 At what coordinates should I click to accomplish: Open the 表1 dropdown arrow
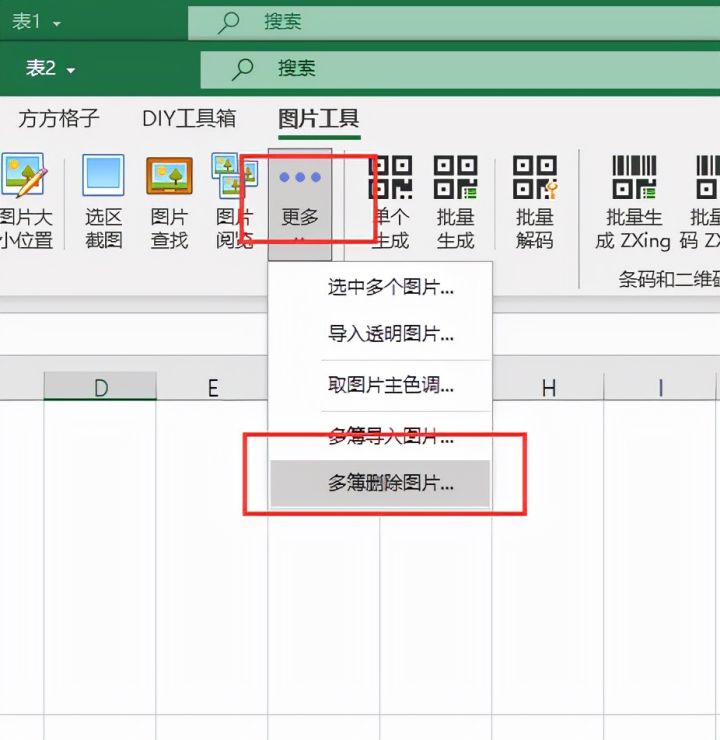pos(57,23)
